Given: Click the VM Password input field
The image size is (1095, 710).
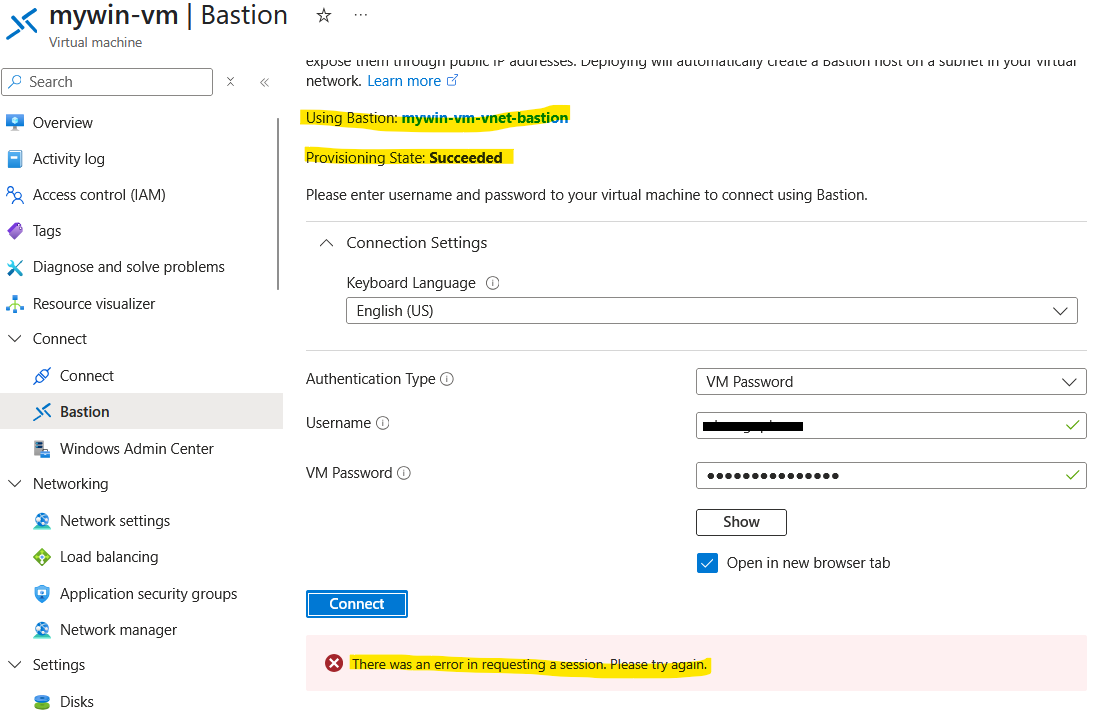Looking at the screenshot, I should 891,475.
